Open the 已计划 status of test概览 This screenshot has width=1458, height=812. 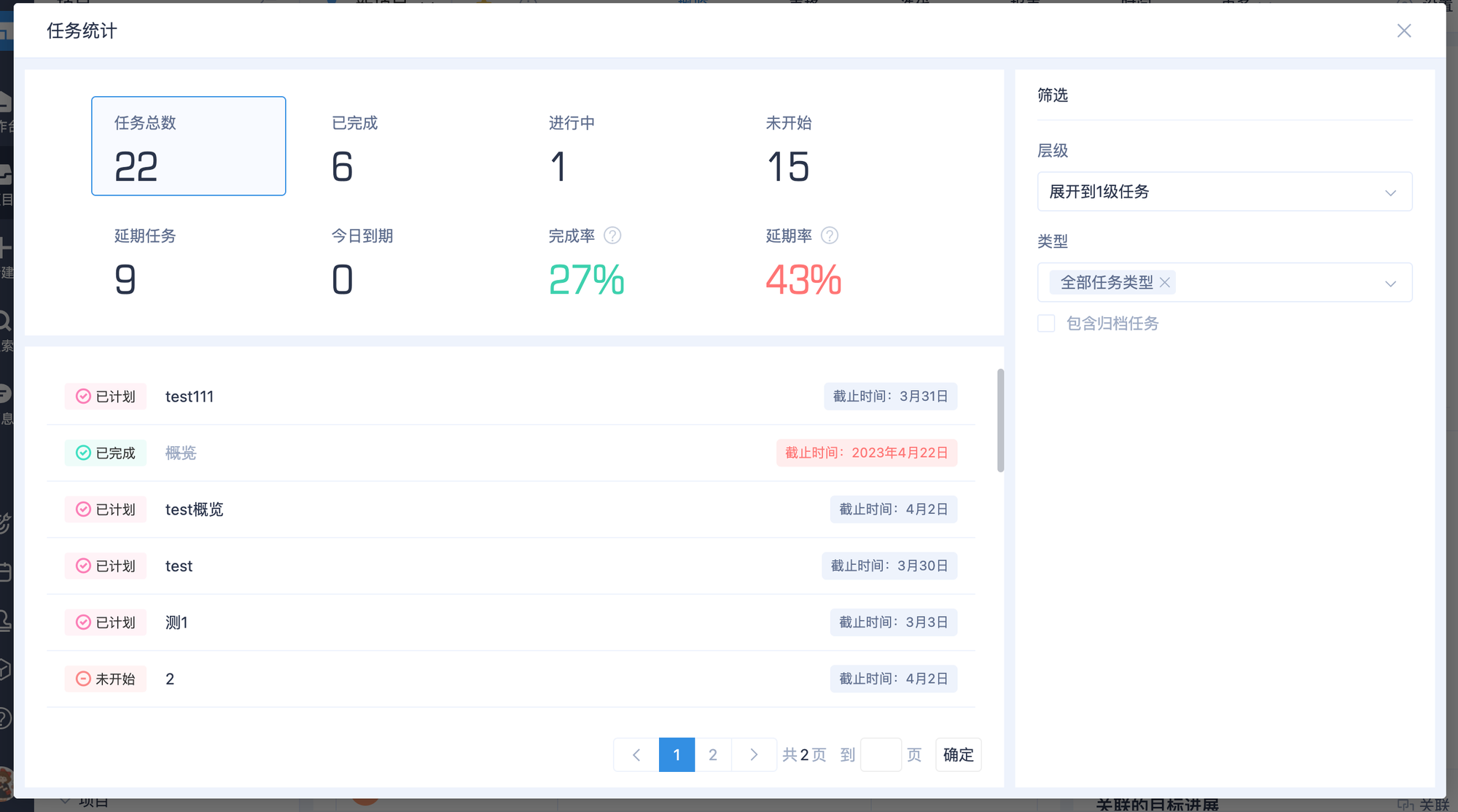(x=106, y=510)
